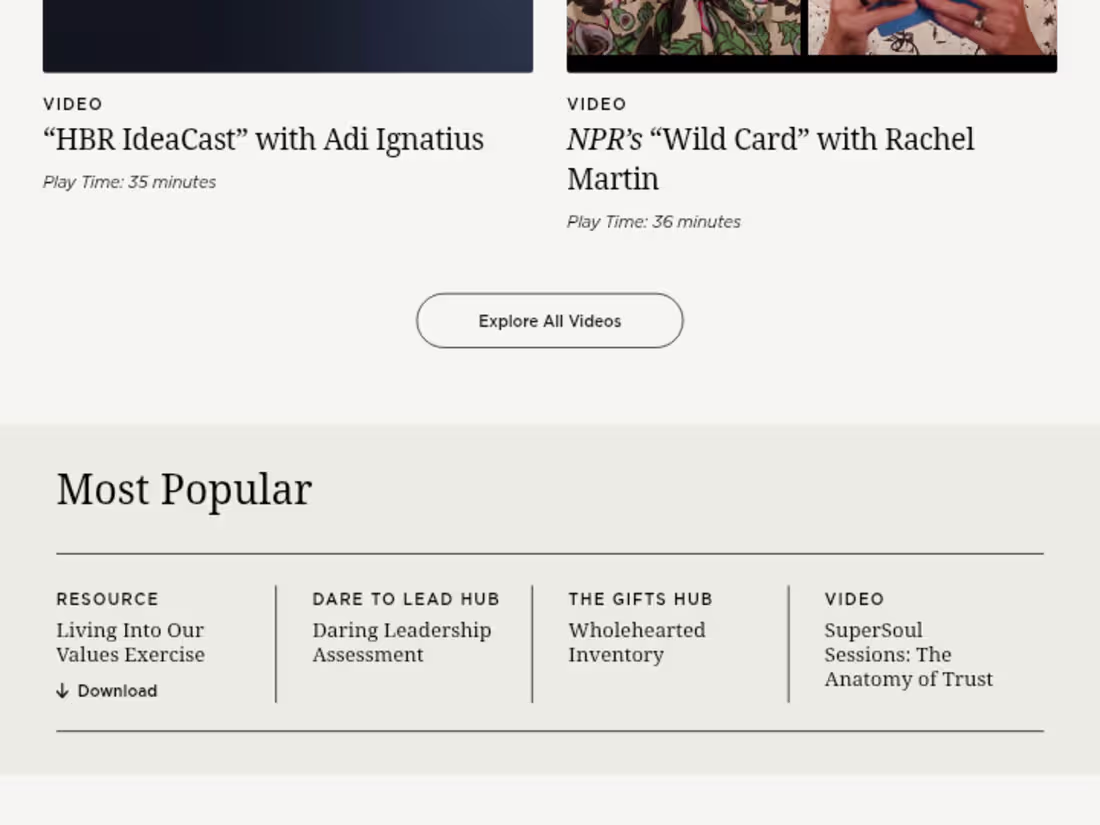
Task: Click the download arrow icon
Action: point(62,691)
